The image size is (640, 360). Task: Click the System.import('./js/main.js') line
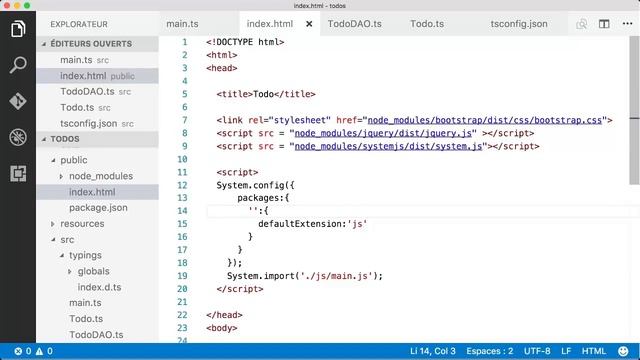click(305, 276)
